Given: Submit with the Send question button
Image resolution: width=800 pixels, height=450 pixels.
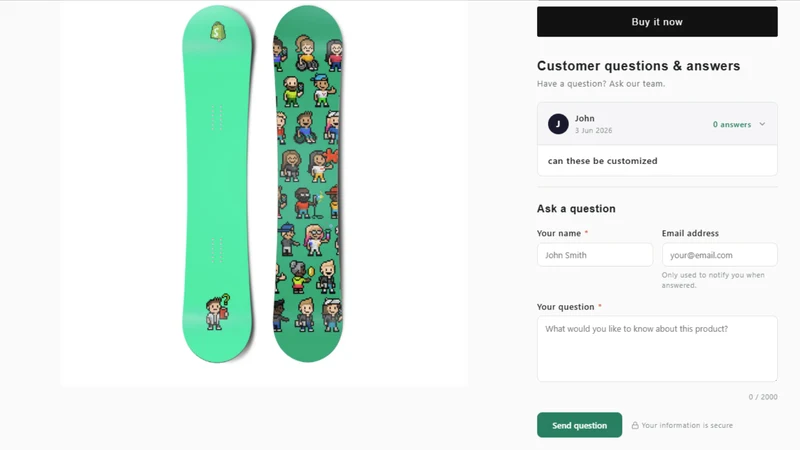Looking at the screenshot, I should 579,425.
